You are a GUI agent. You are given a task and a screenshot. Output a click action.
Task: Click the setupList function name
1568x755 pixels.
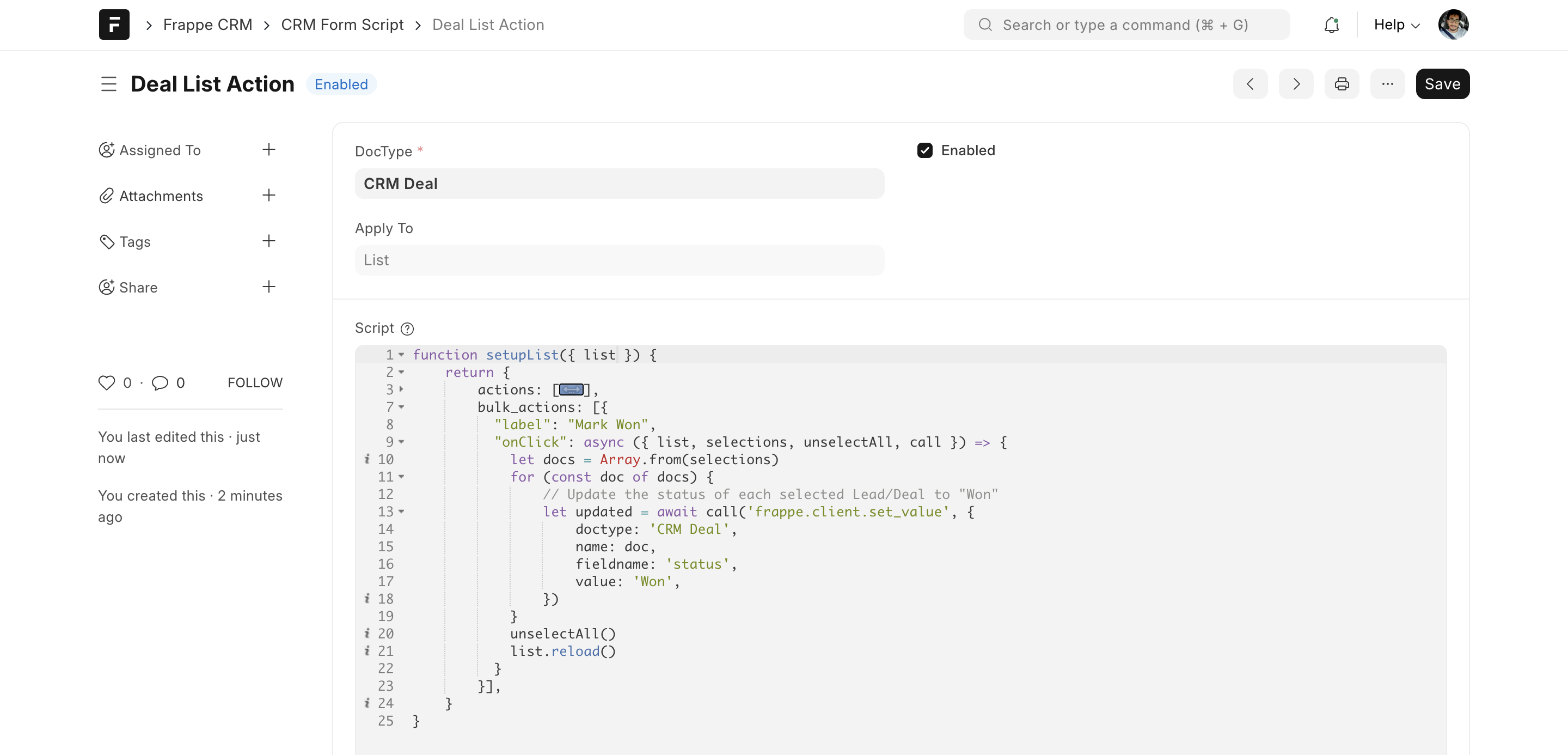coord(522,355)
